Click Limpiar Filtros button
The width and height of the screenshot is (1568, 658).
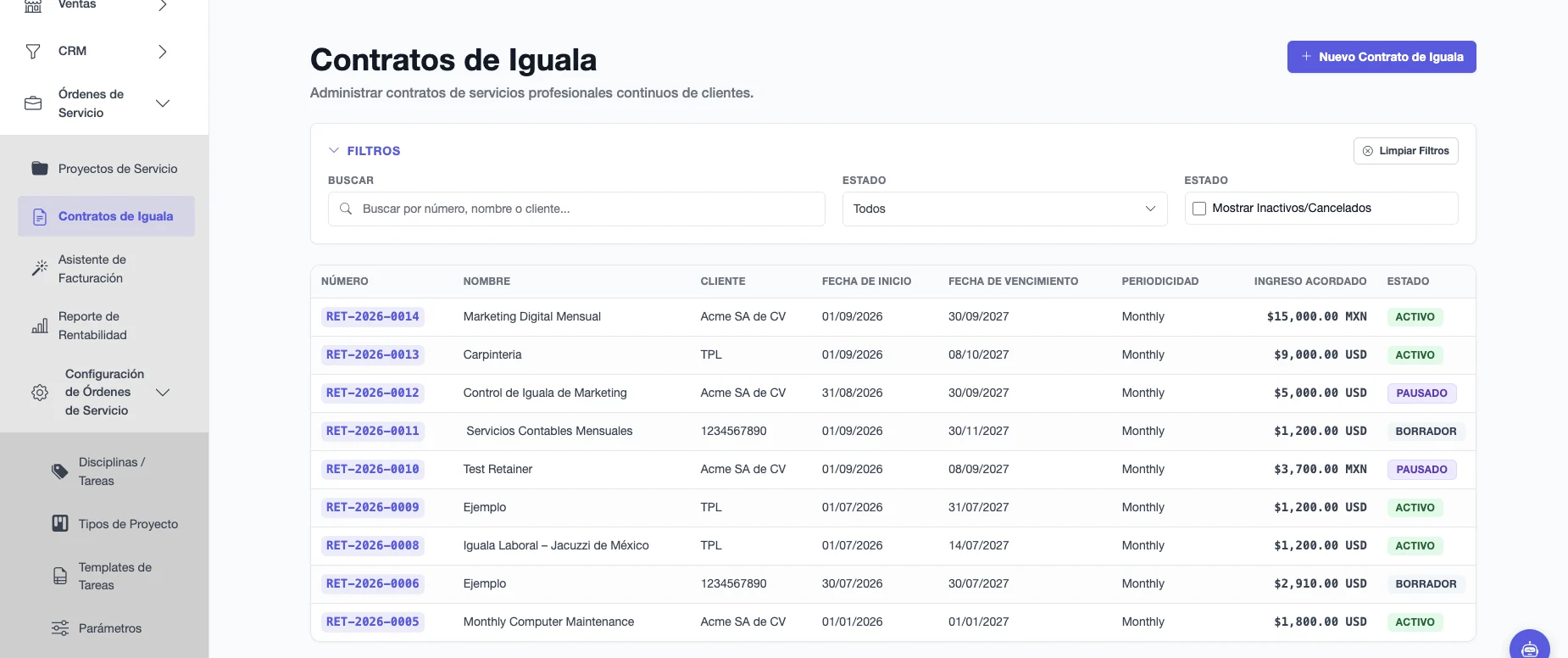(x=1405, y=151)
